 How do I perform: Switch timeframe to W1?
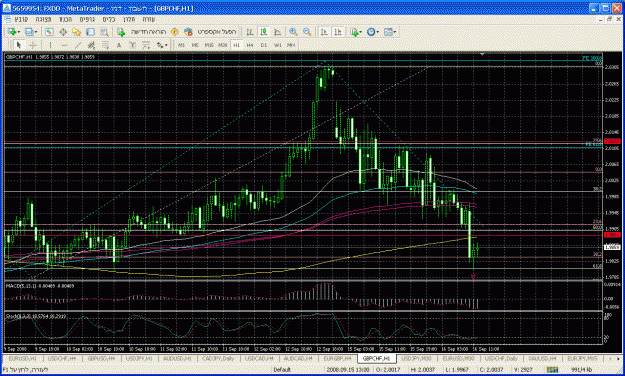coord(278,45)
